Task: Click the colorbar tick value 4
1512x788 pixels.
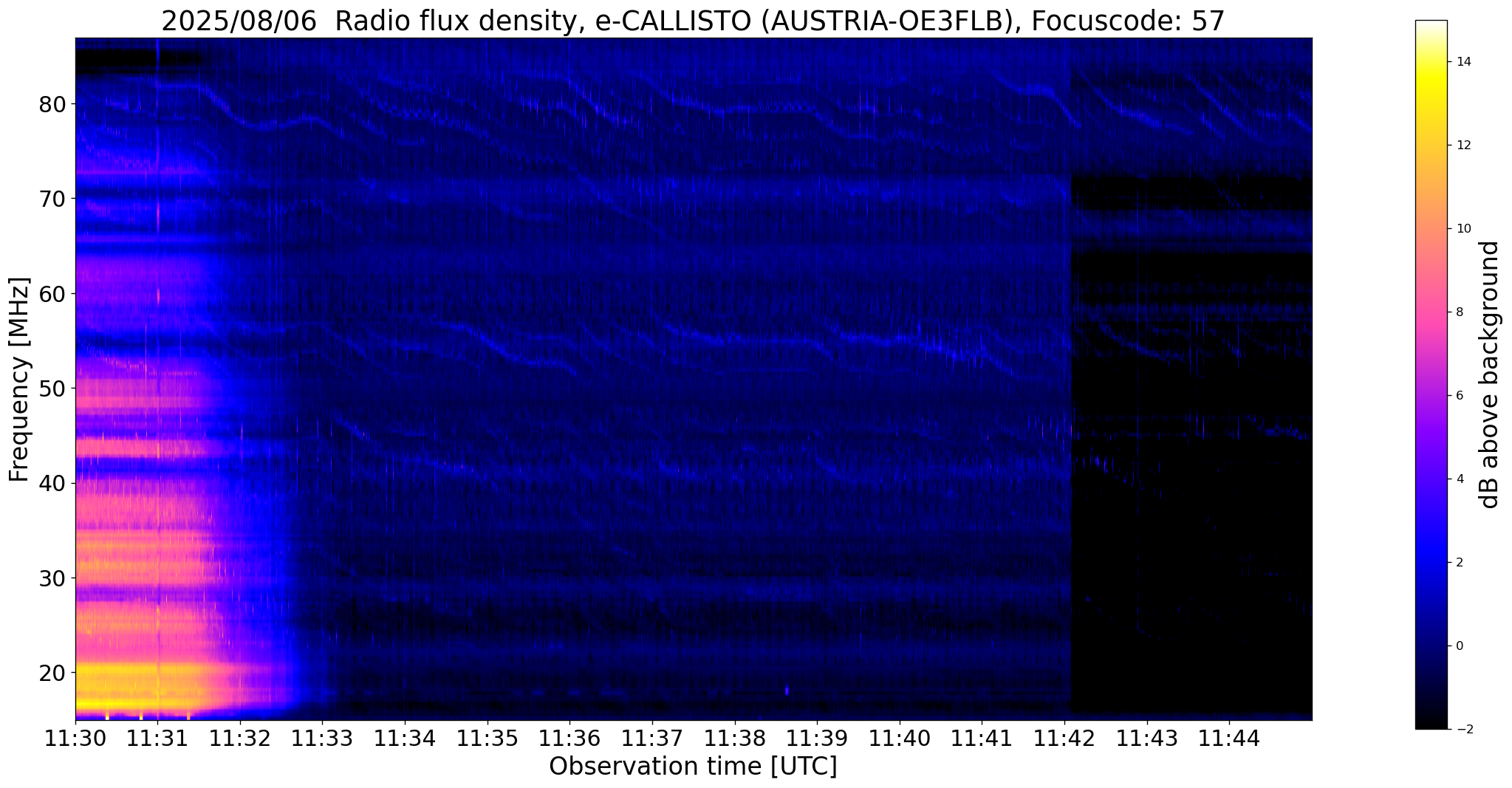Action: click(x=1459, y=479)
